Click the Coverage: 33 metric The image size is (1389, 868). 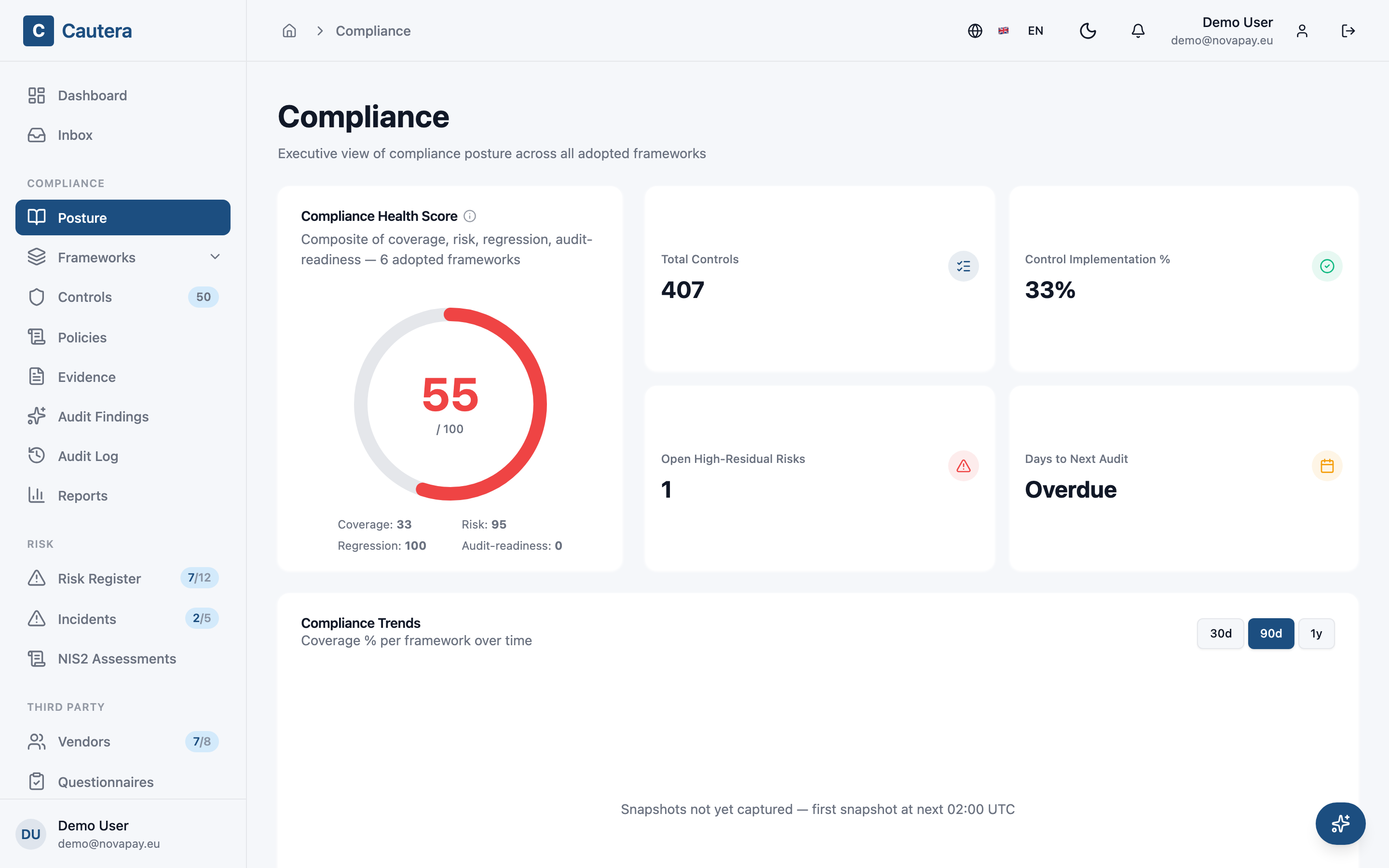[374, 524]
